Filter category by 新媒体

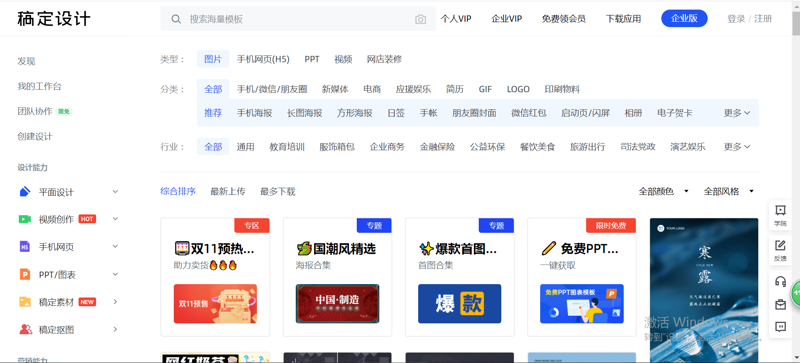click(335, 89)
